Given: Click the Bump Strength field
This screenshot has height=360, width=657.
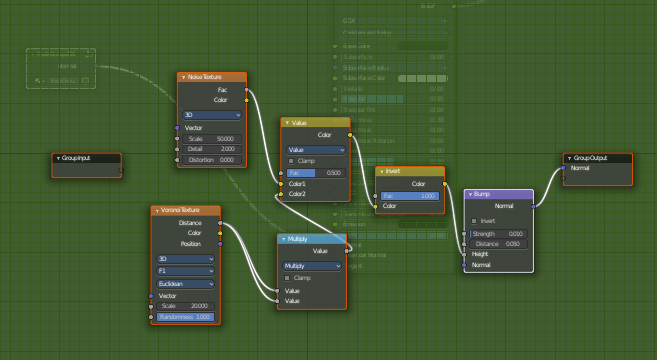Looking at the screenshot, I should tap(499, 234).
